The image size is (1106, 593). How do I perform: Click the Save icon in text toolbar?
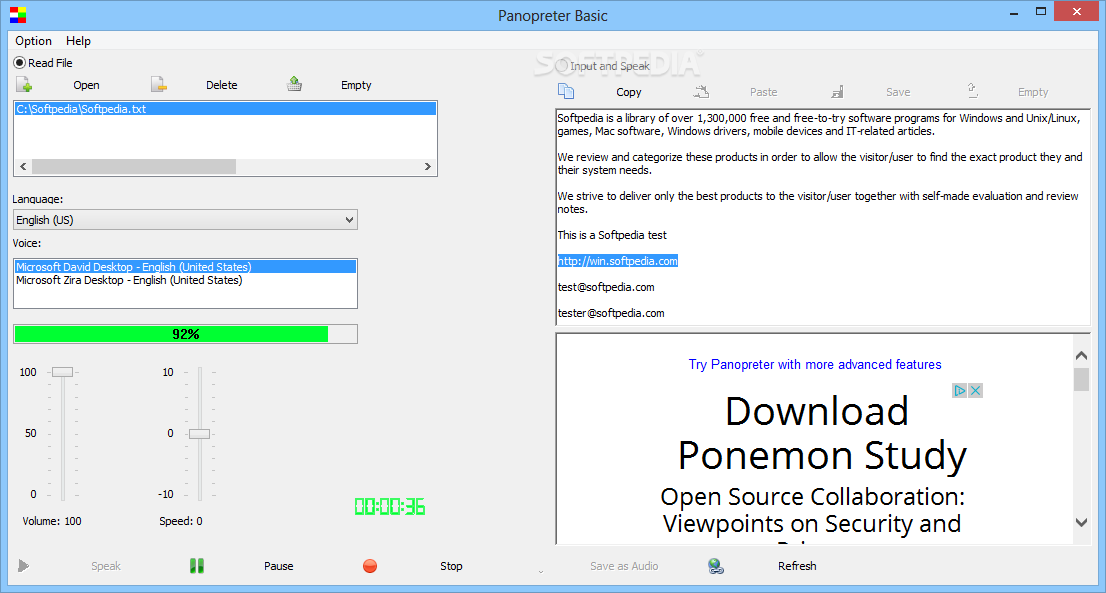coord(837,92)
